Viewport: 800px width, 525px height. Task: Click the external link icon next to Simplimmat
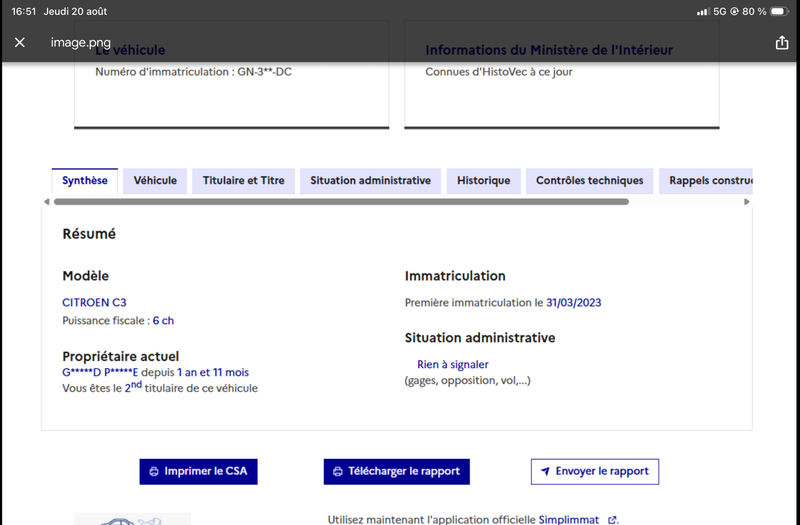[x=612, y=520]
